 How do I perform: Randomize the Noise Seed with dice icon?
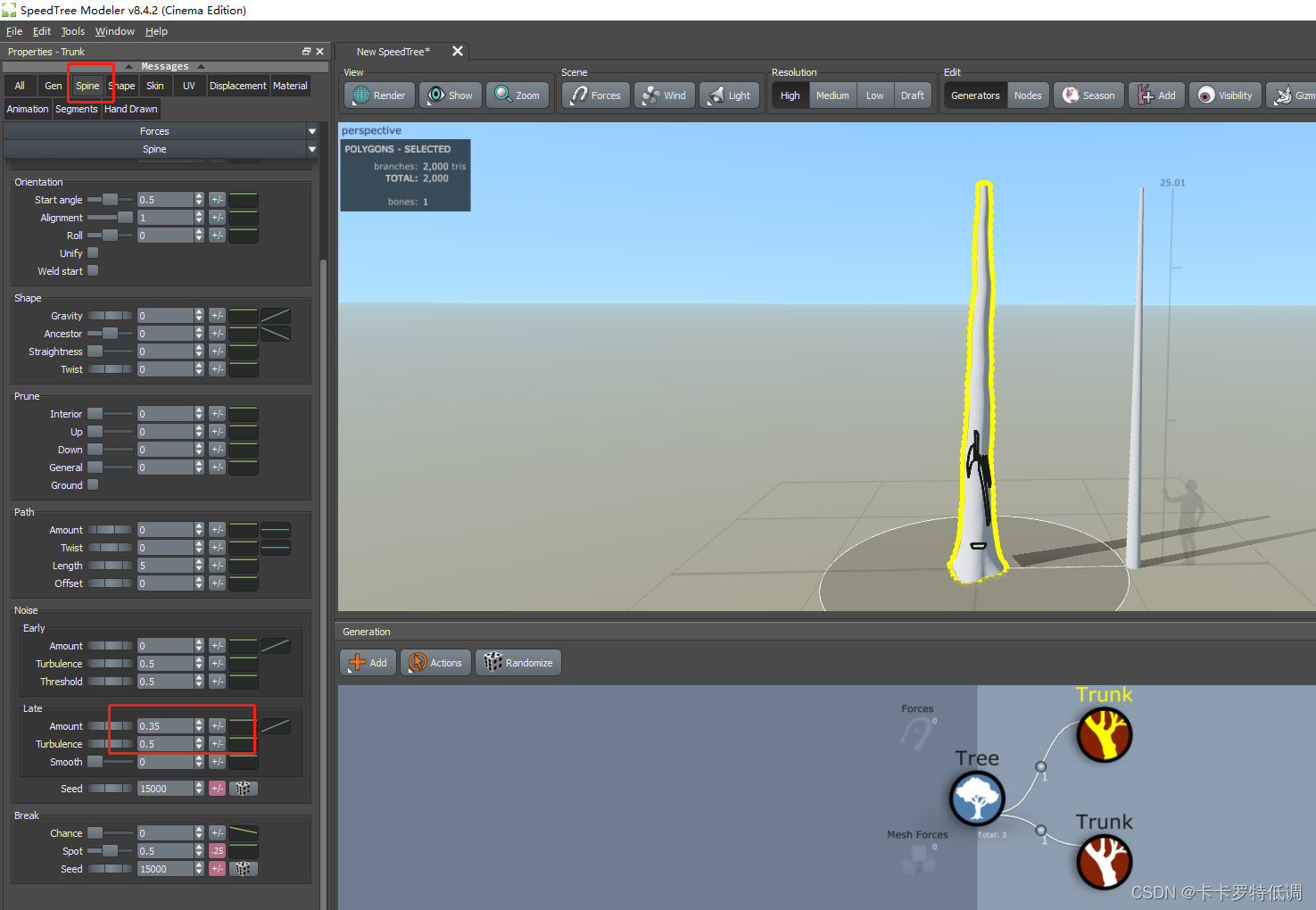click(x=243, y=789)
